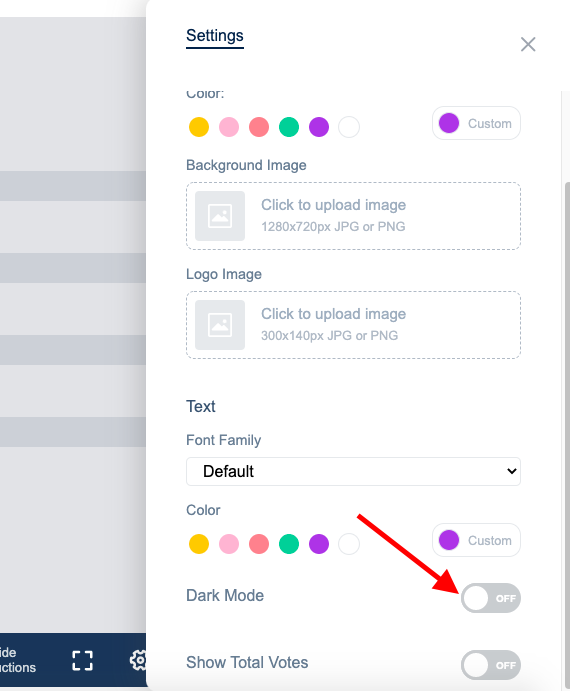Click the Logo Image placeholder picture icon
This screenshot has width=570, height=691.
(x=220, y=325)
